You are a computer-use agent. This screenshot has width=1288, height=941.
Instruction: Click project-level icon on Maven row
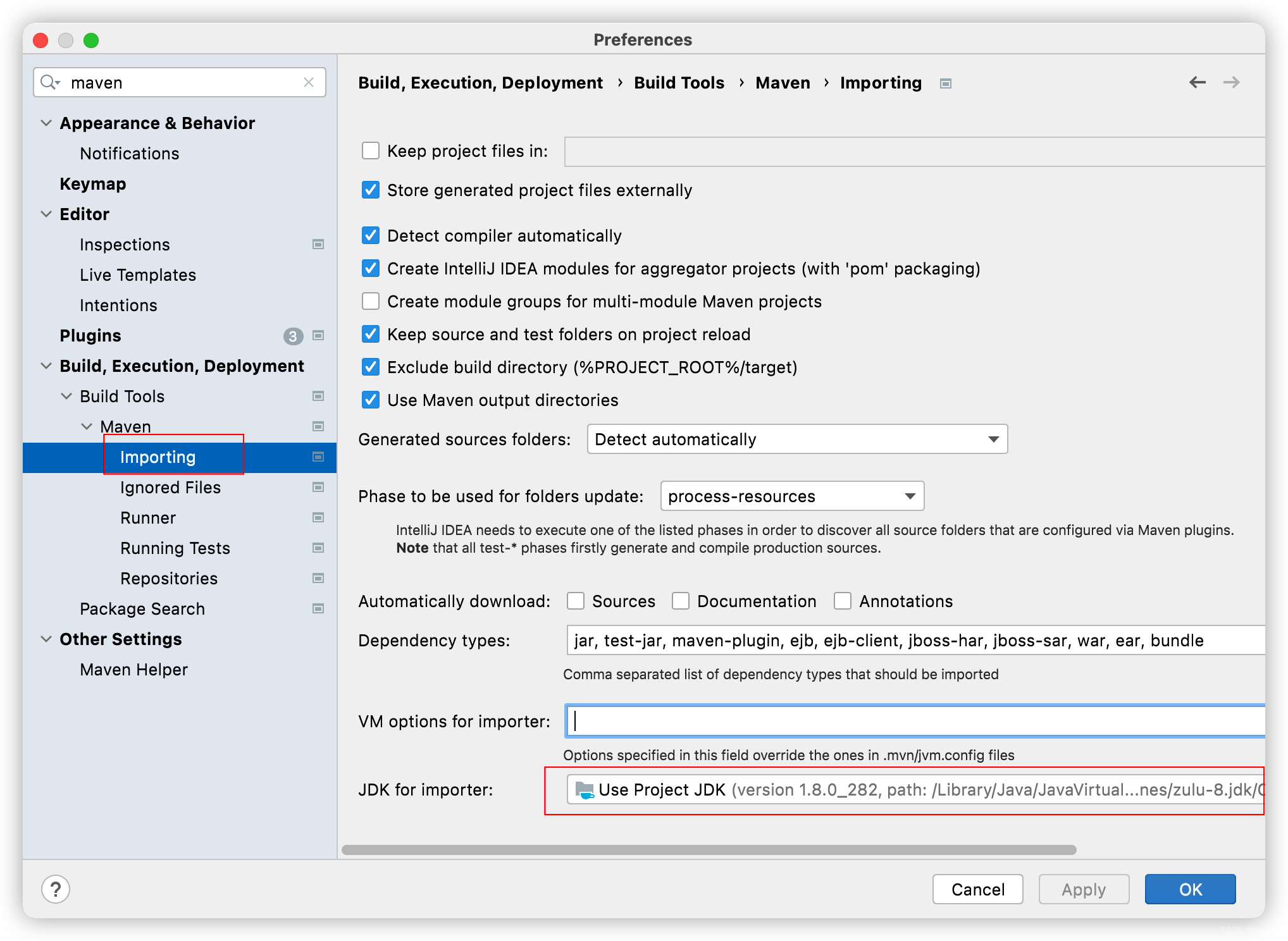coord(318,426)
